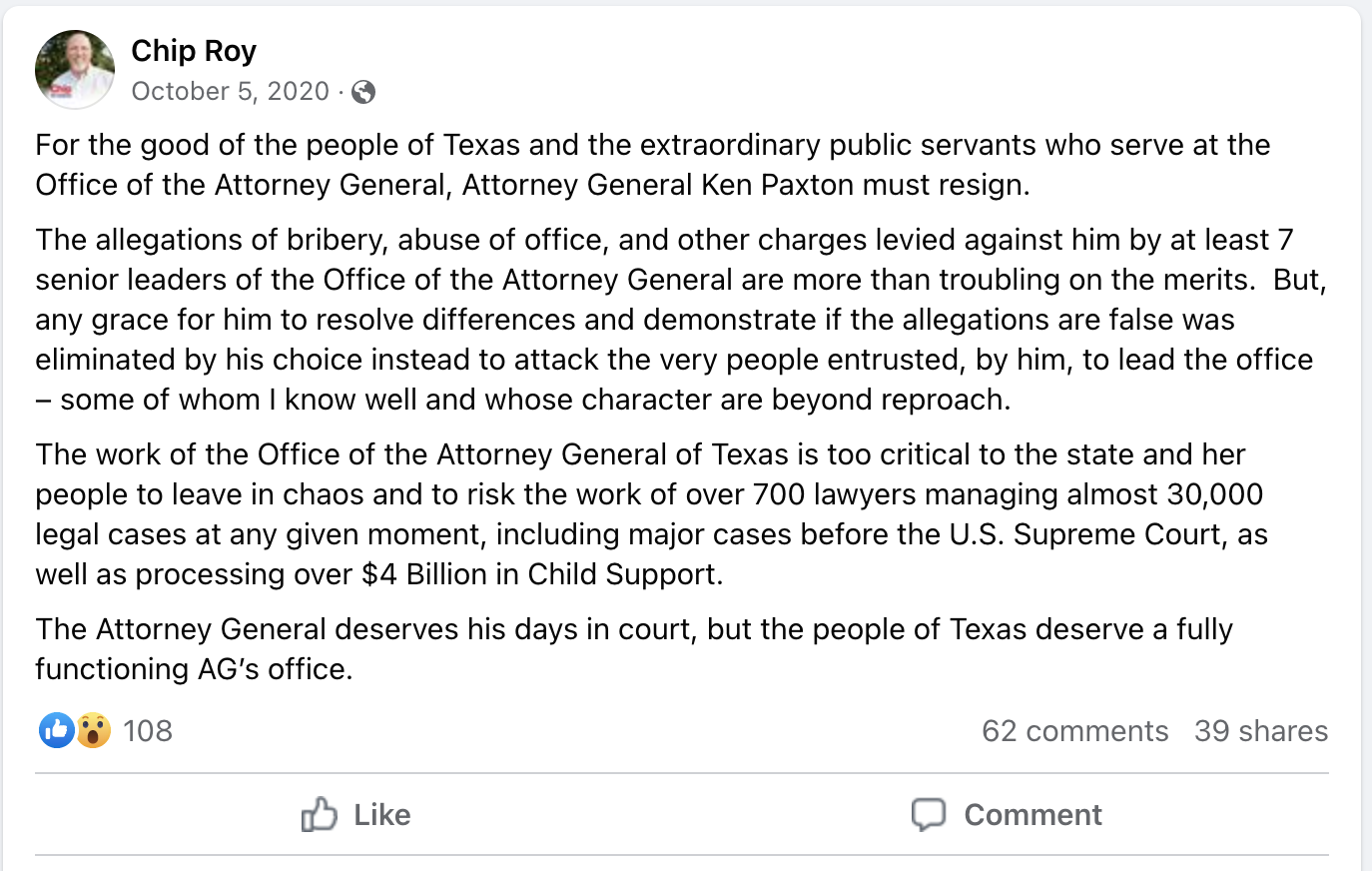The width and height of the screenshot is (1372, 871).
Task: Open the 62 comments link
Action: pyautogui.click(x=1074, y=731)
